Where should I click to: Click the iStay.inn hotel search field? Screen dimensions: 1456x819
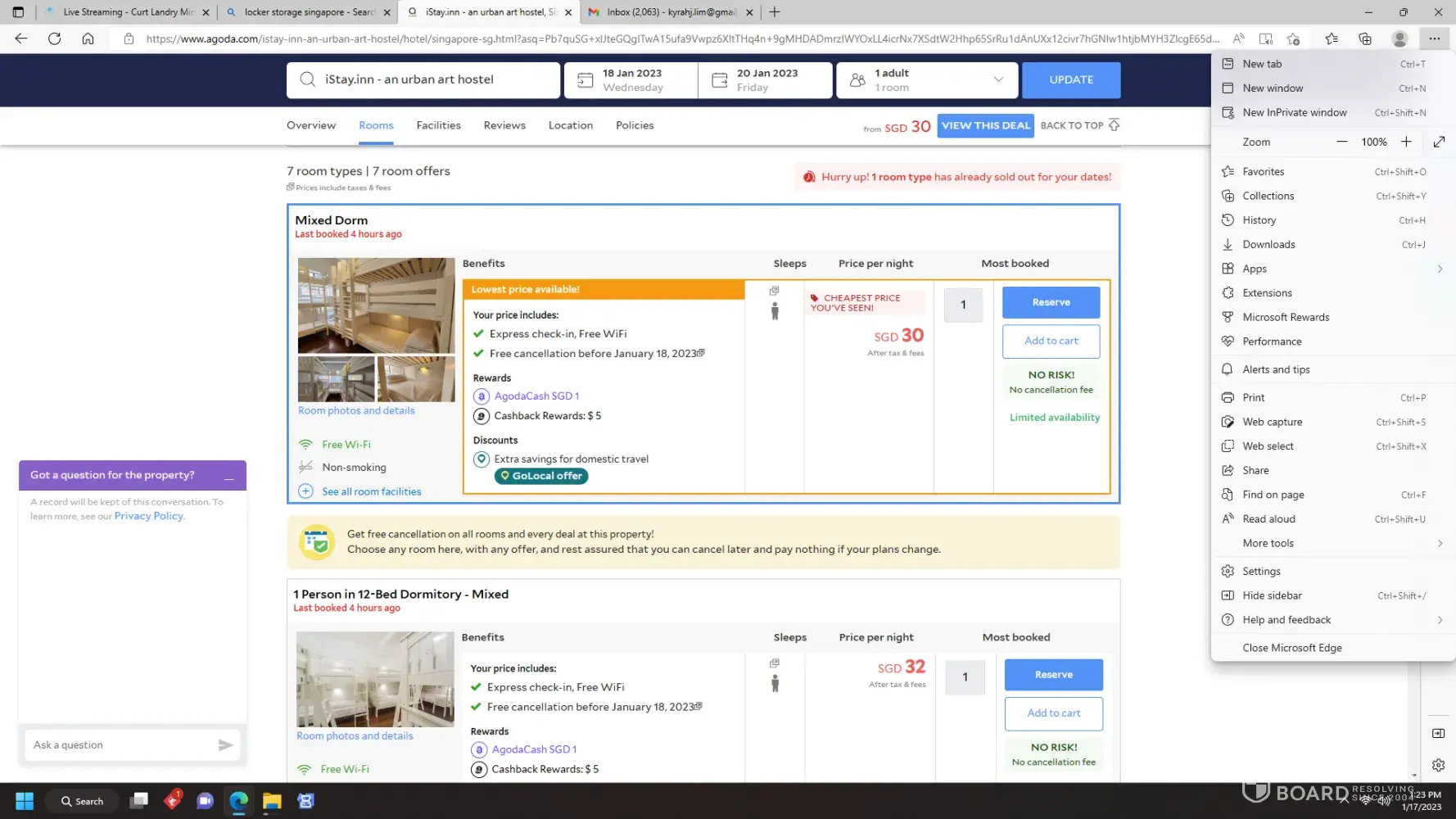[423, 80]
